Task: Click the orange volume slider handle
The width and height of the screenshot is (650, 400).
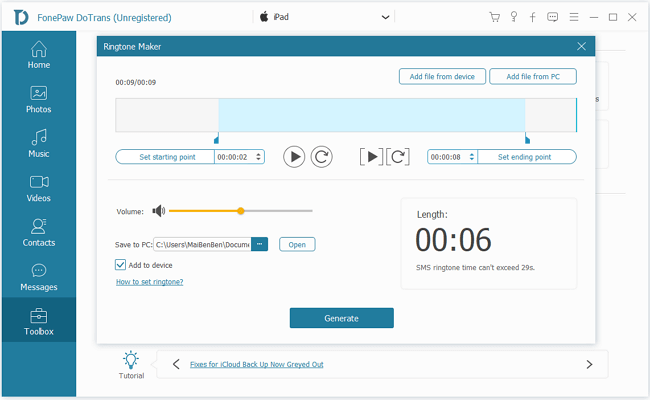Action: point(241,211)
